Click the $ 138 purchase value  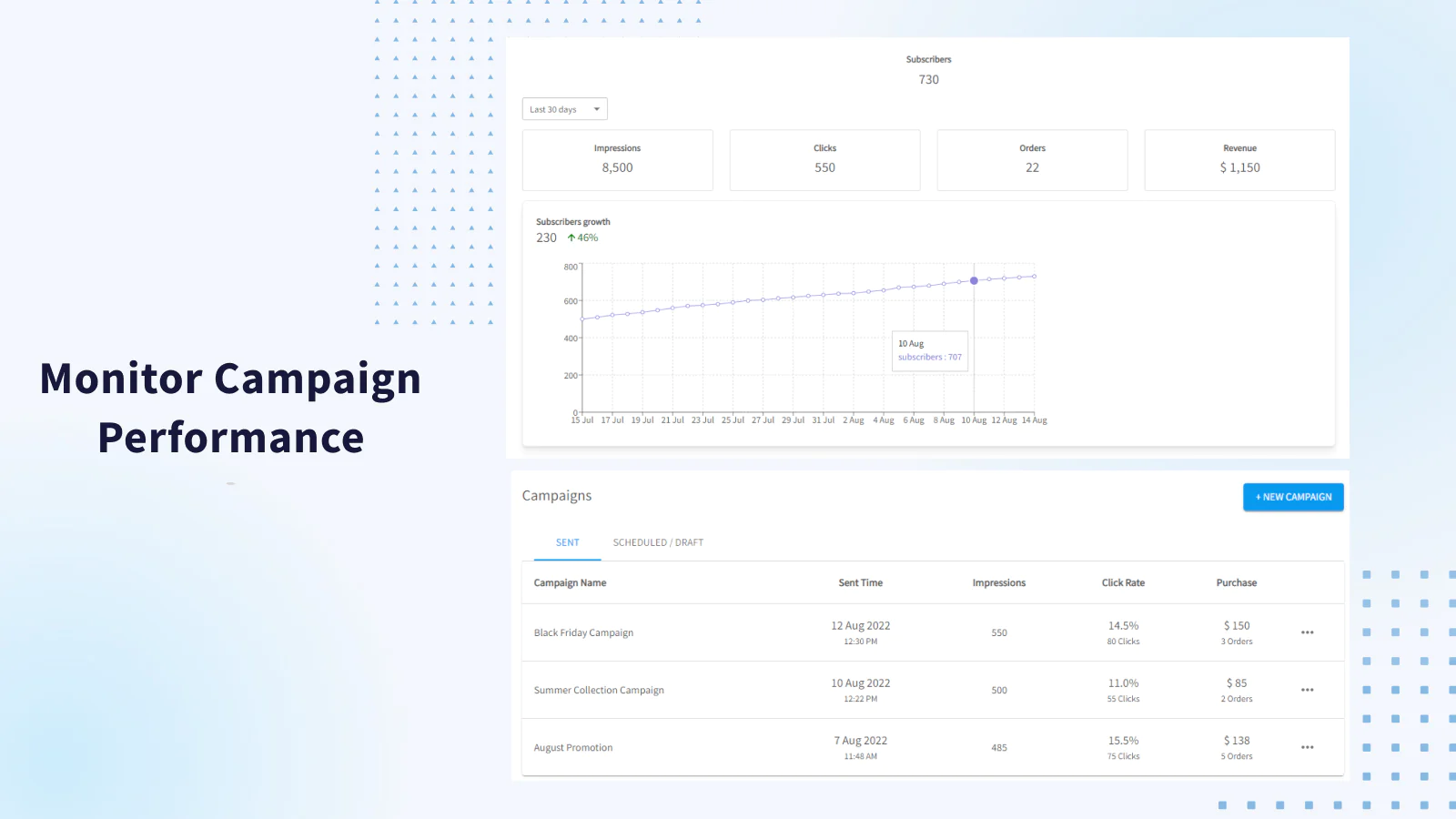[x=1237, y=740]
